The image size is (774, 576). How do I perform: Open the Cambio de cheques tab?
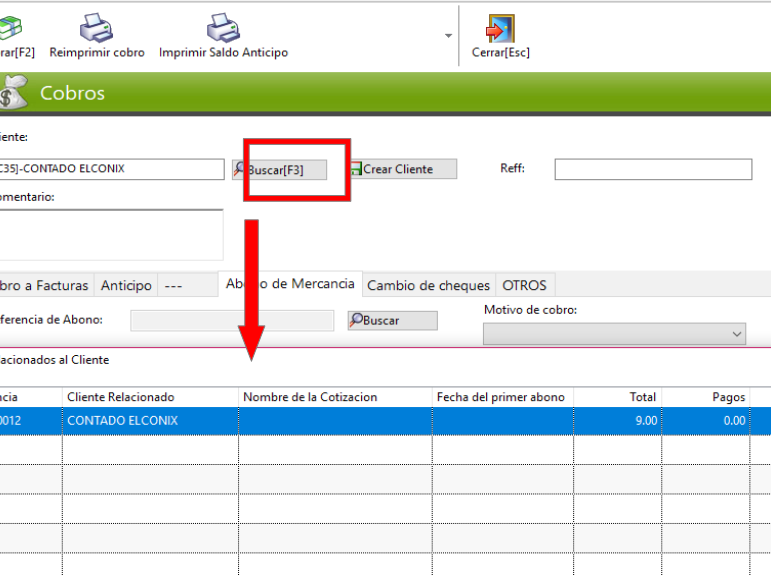[x=428, y=285]
